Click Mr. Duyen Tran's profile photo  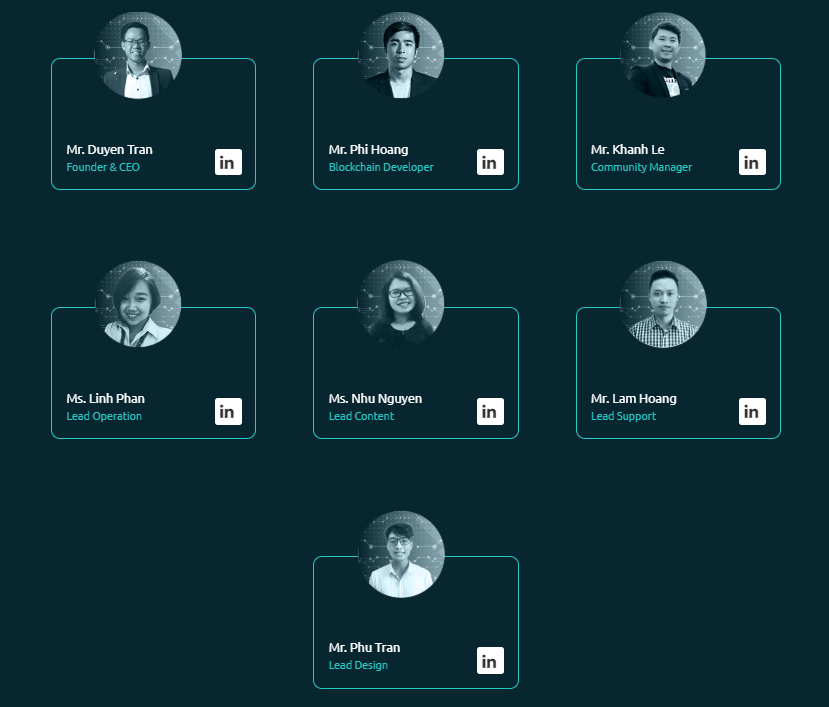(138, 56)
